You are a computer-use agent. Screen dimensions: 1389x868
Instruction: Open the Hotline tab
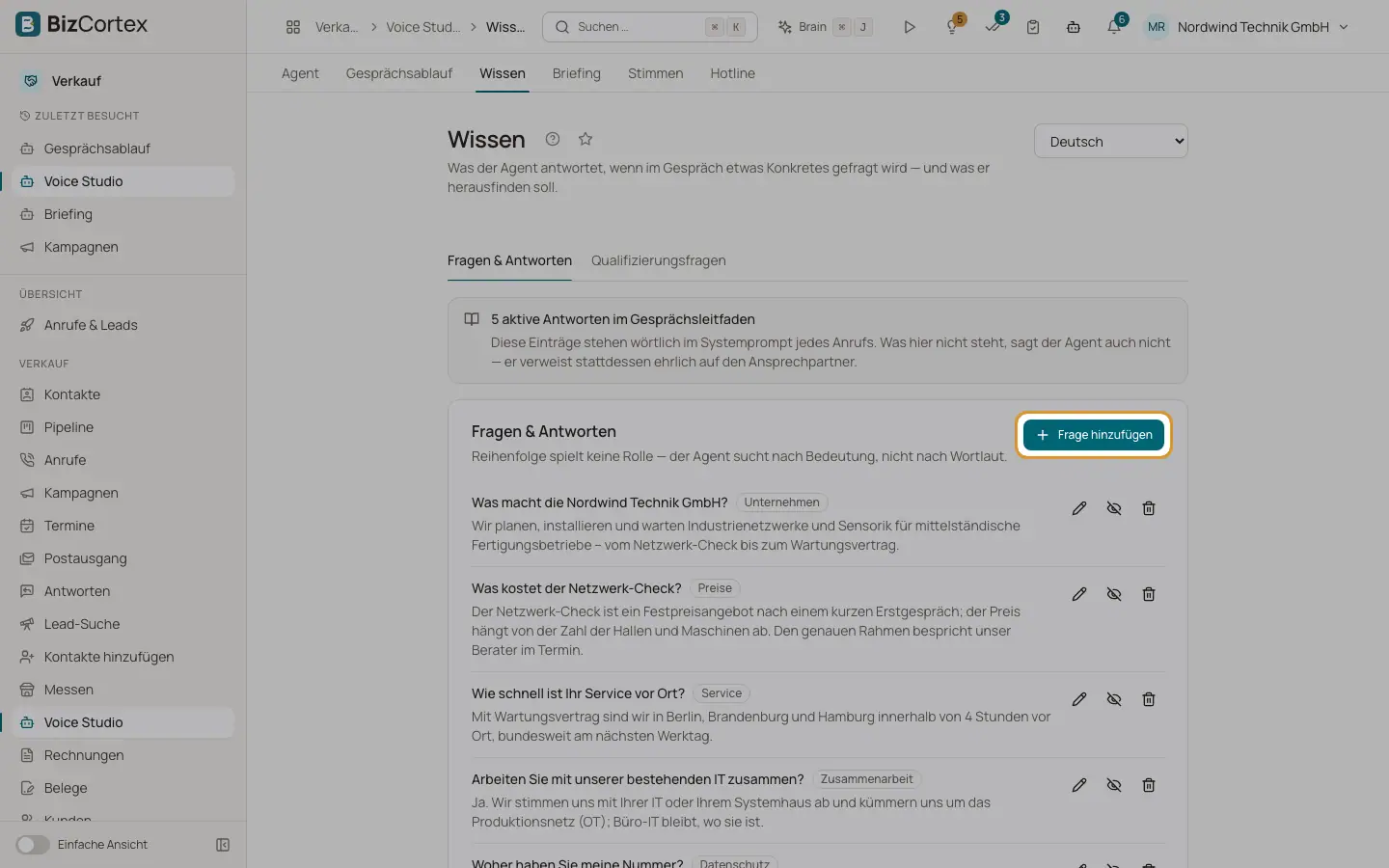733,73
